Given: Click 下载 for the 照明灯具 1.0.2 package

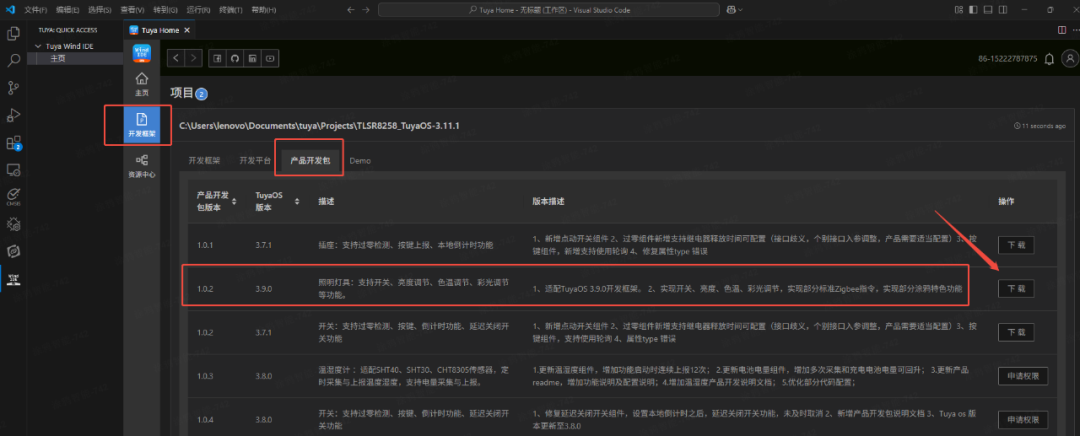Looking at the screenshot, I should [1016, 289].
